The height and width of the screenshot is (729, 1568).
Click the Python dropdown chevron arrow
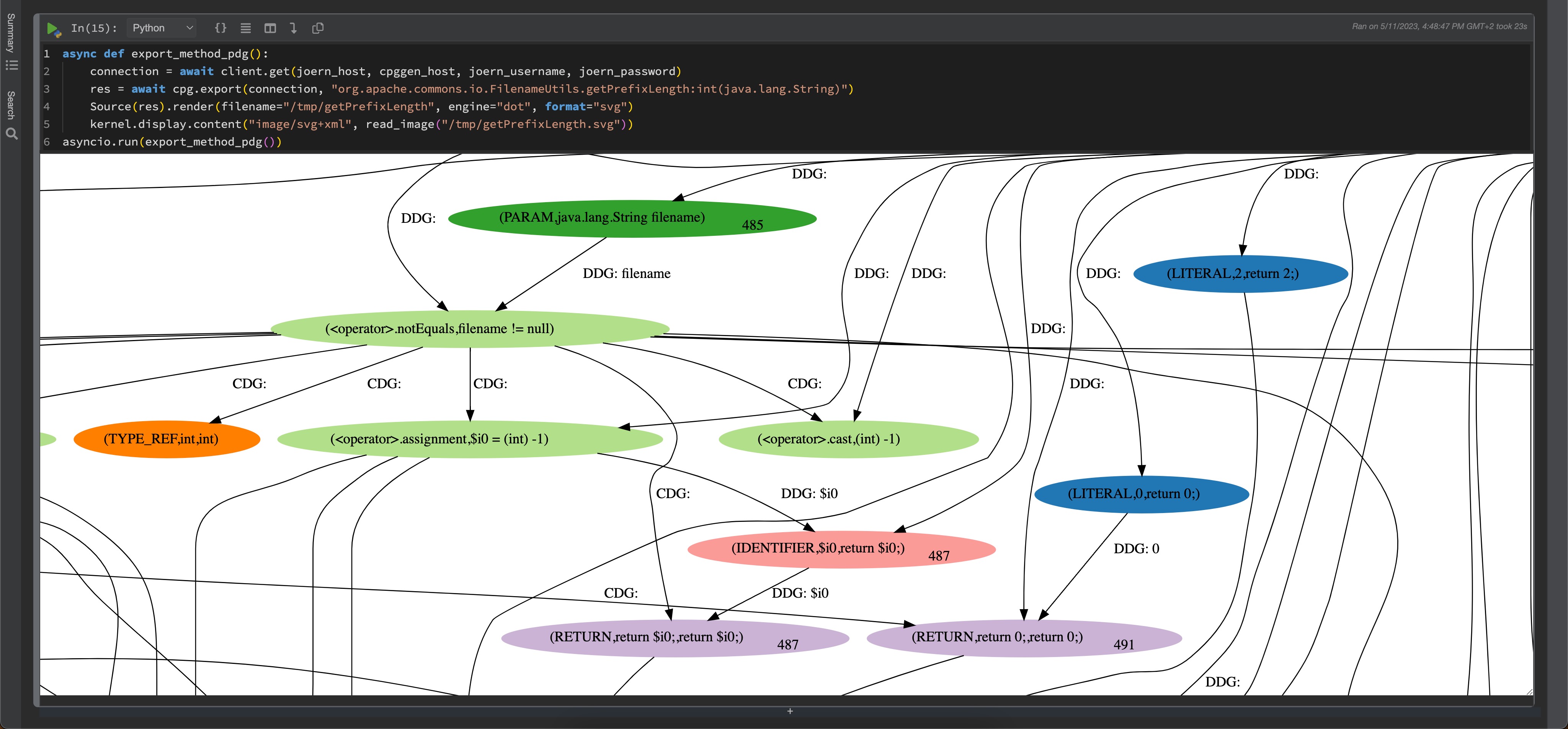pyautogui.click(x=189, y=28)
